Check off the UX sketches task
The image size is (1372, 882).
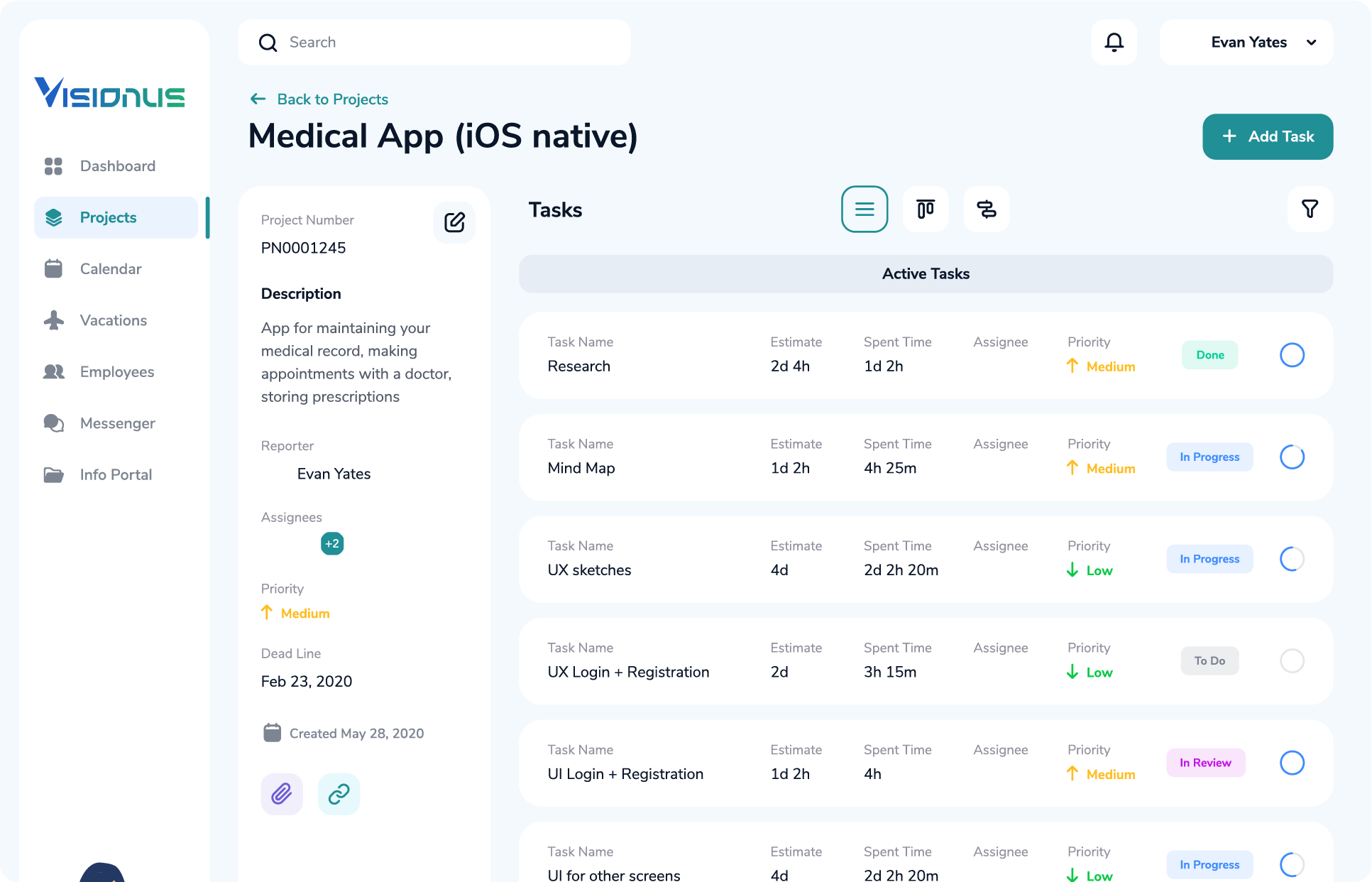(x=1293, y=559)
